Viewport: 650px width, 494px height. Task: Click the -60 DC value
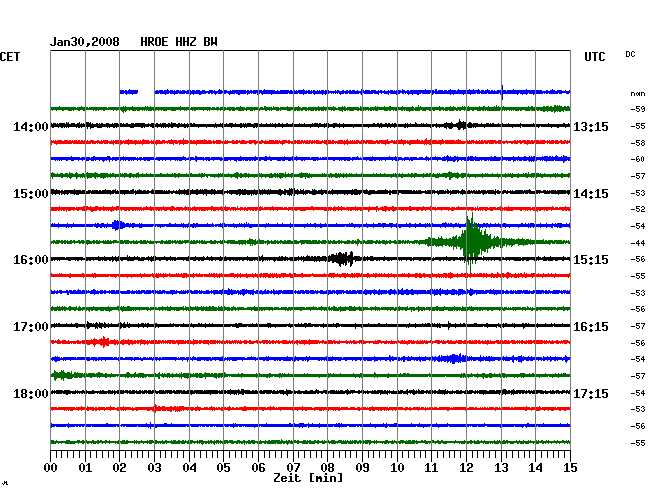(638, 159)
